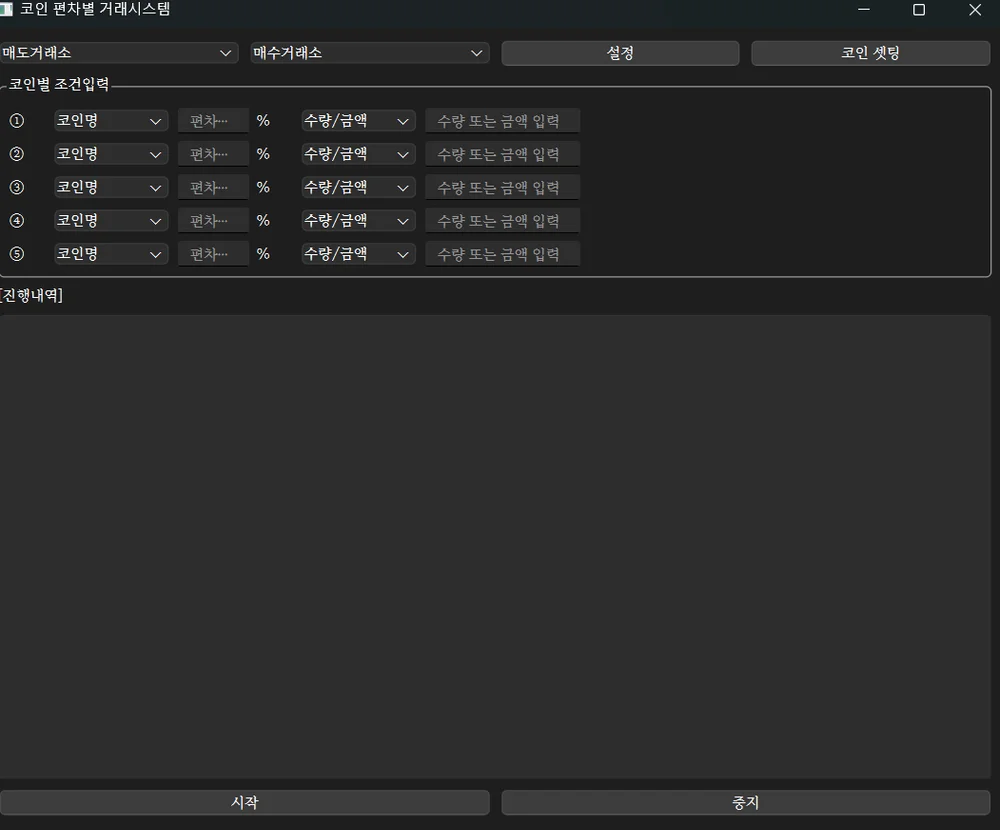Image resolution: width=1000 pixels, height=830 pixels.
Task: Open the 매도거래소 dropdown
Action: click(x=118, y=53)
